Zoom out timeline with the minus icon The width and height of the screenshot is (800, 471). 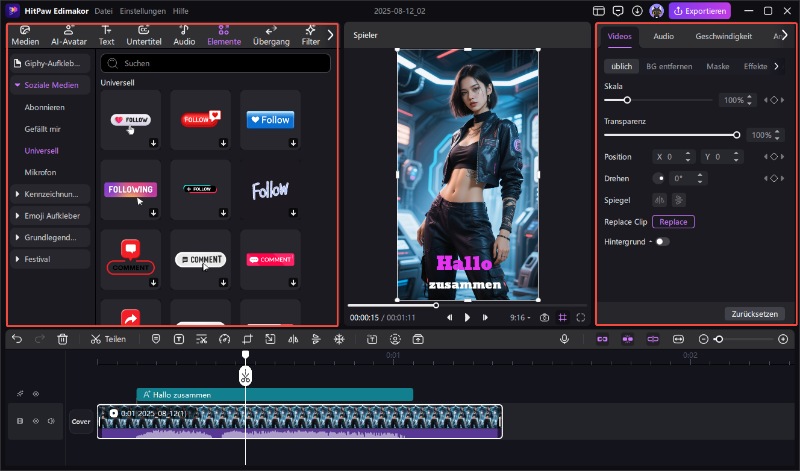pyautogui.click(x=703, y=339)
